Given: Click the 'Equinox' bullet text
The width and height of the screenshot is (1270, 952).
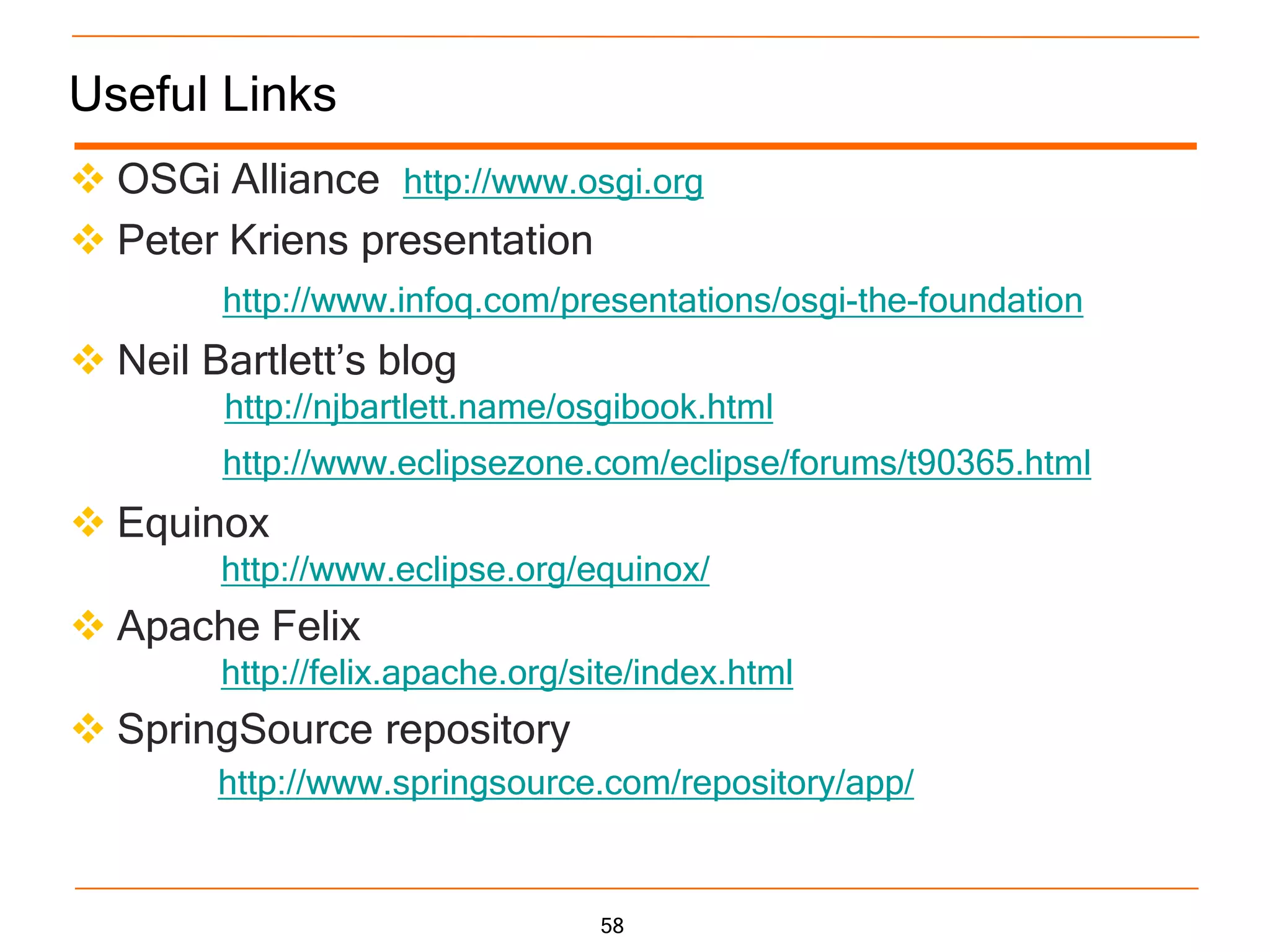Looking at the screenshot, I should coord(193,524).
